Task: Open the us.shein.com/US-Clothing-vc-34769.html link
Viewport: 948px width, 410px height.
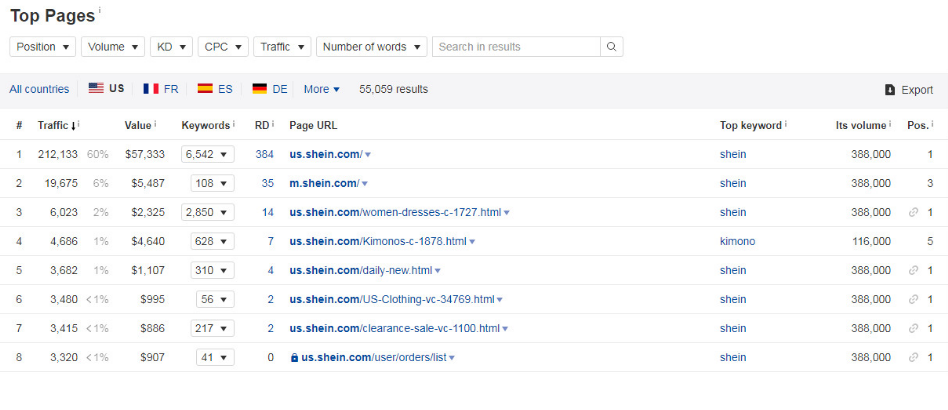Action: point(392,299)
